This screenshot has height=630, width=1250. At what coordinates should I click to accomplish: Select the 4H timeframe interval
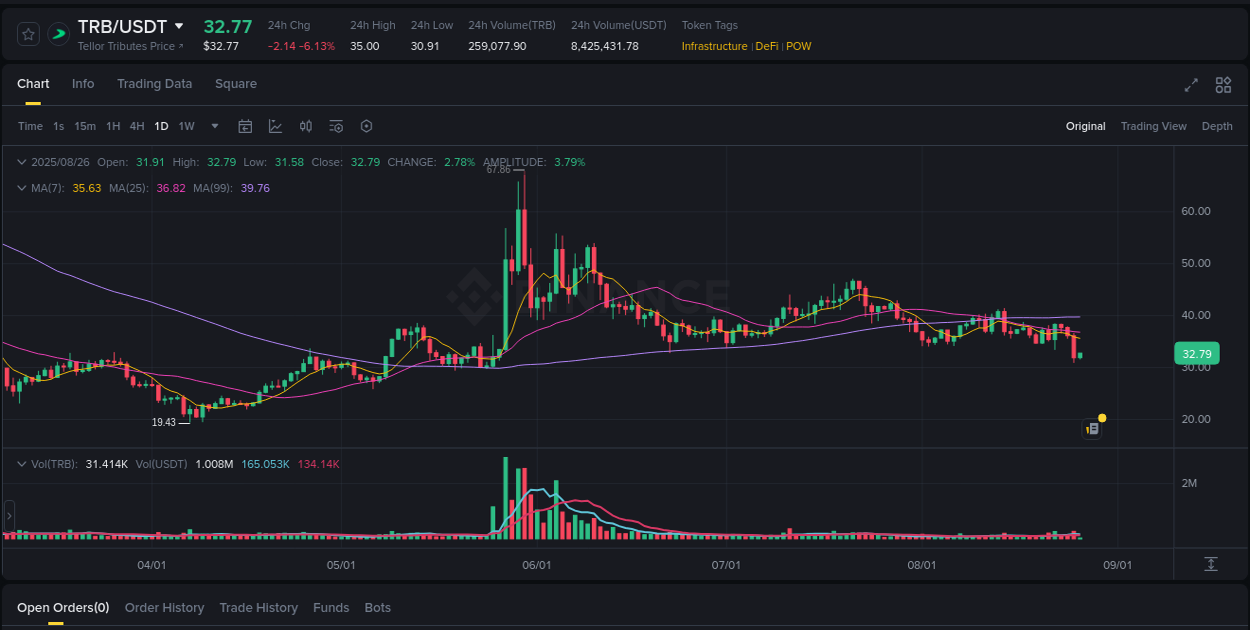click(x=137, y=126)
